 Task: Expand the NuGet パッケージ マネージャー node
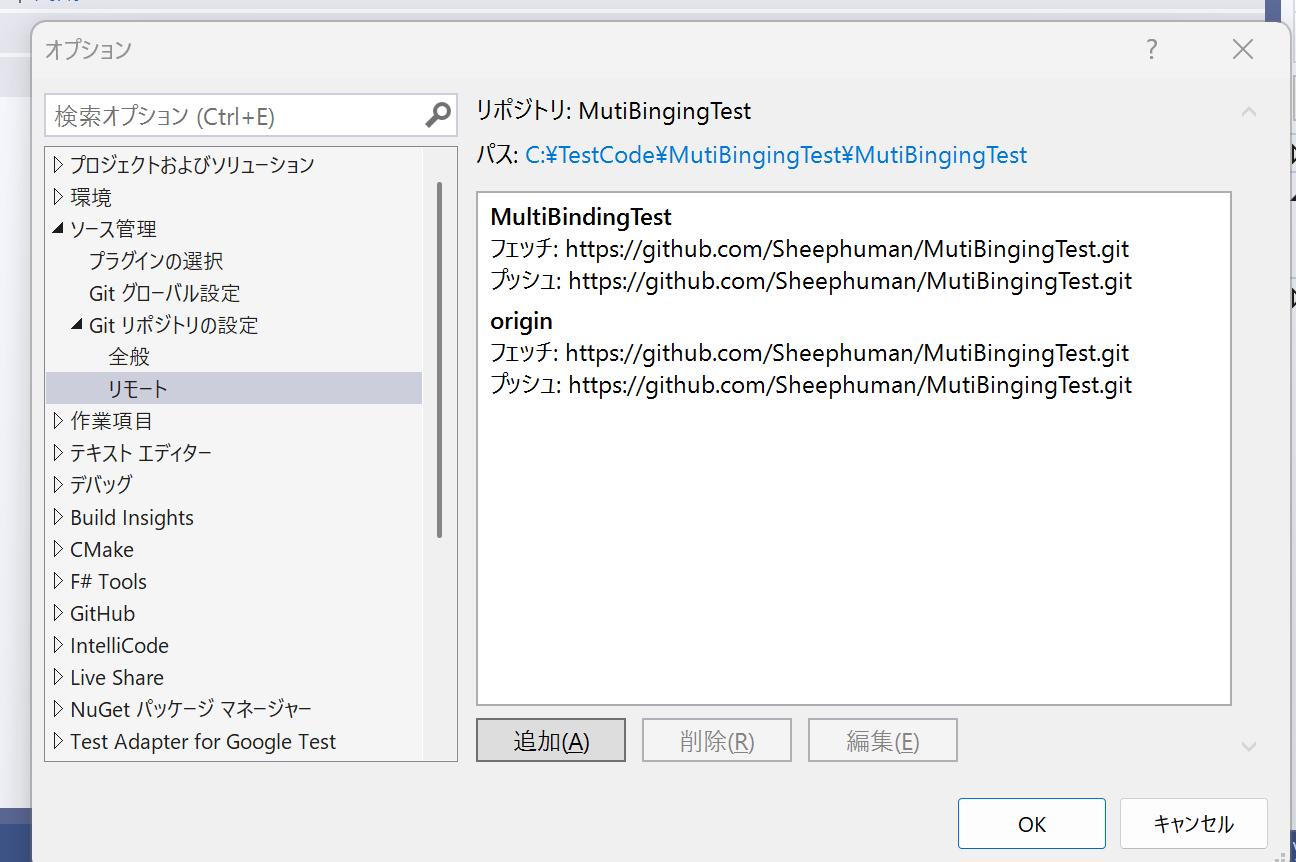click(x=59, y=709)
